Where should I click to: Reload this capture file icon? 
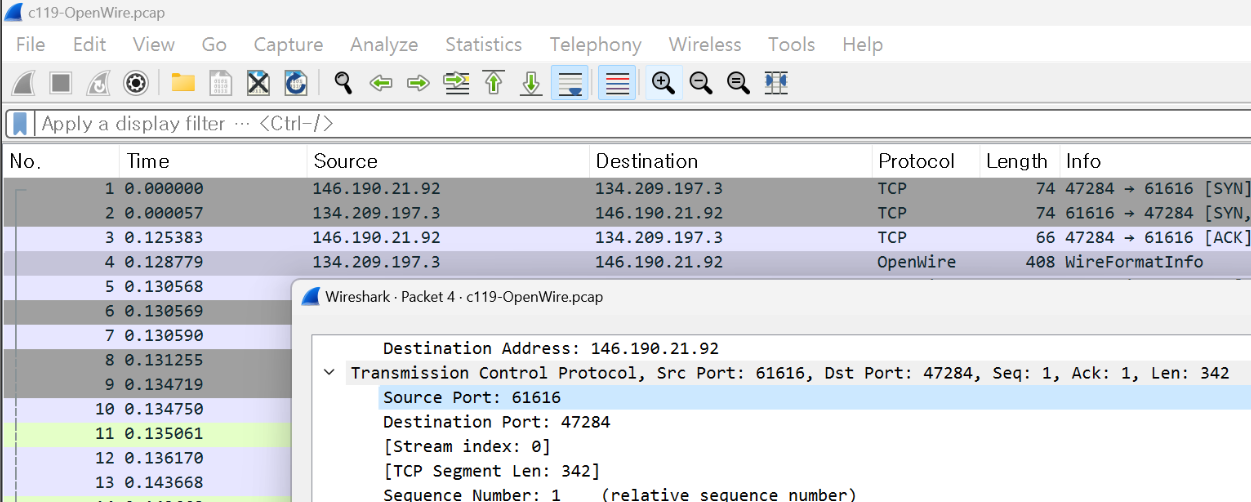coord(295,83)
